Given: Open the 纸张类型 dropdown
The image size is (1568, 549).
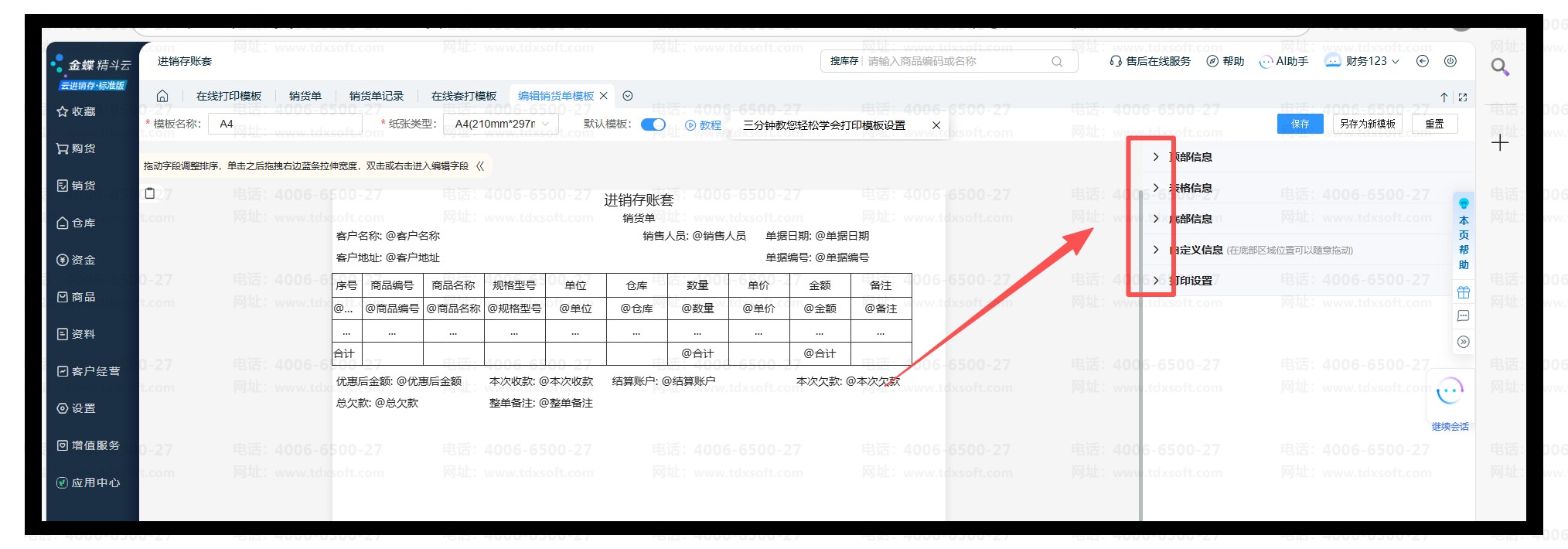Looking at the screenshot, I should (x=501, y=124).
